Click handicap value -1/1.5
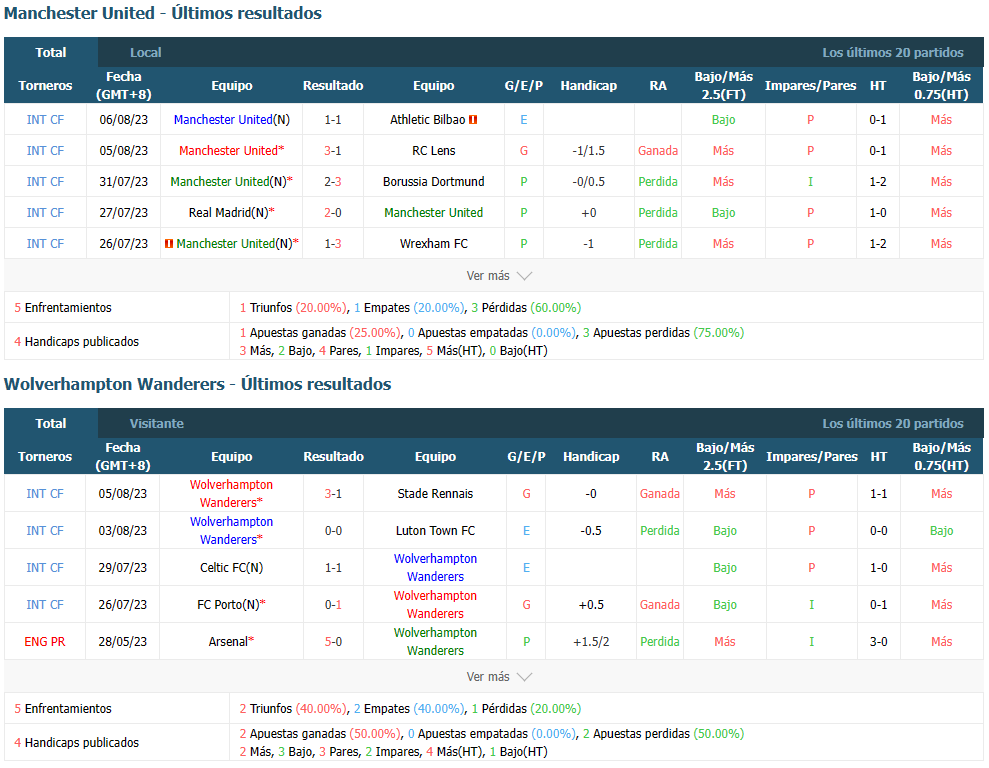 (588, 151)
